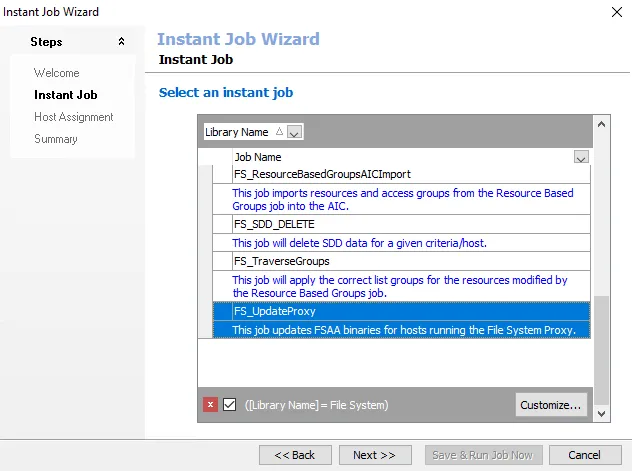Screen dimensions: 632x471
Task: Click the filter text [Library Name] = File System
Action: pos(317,405)
